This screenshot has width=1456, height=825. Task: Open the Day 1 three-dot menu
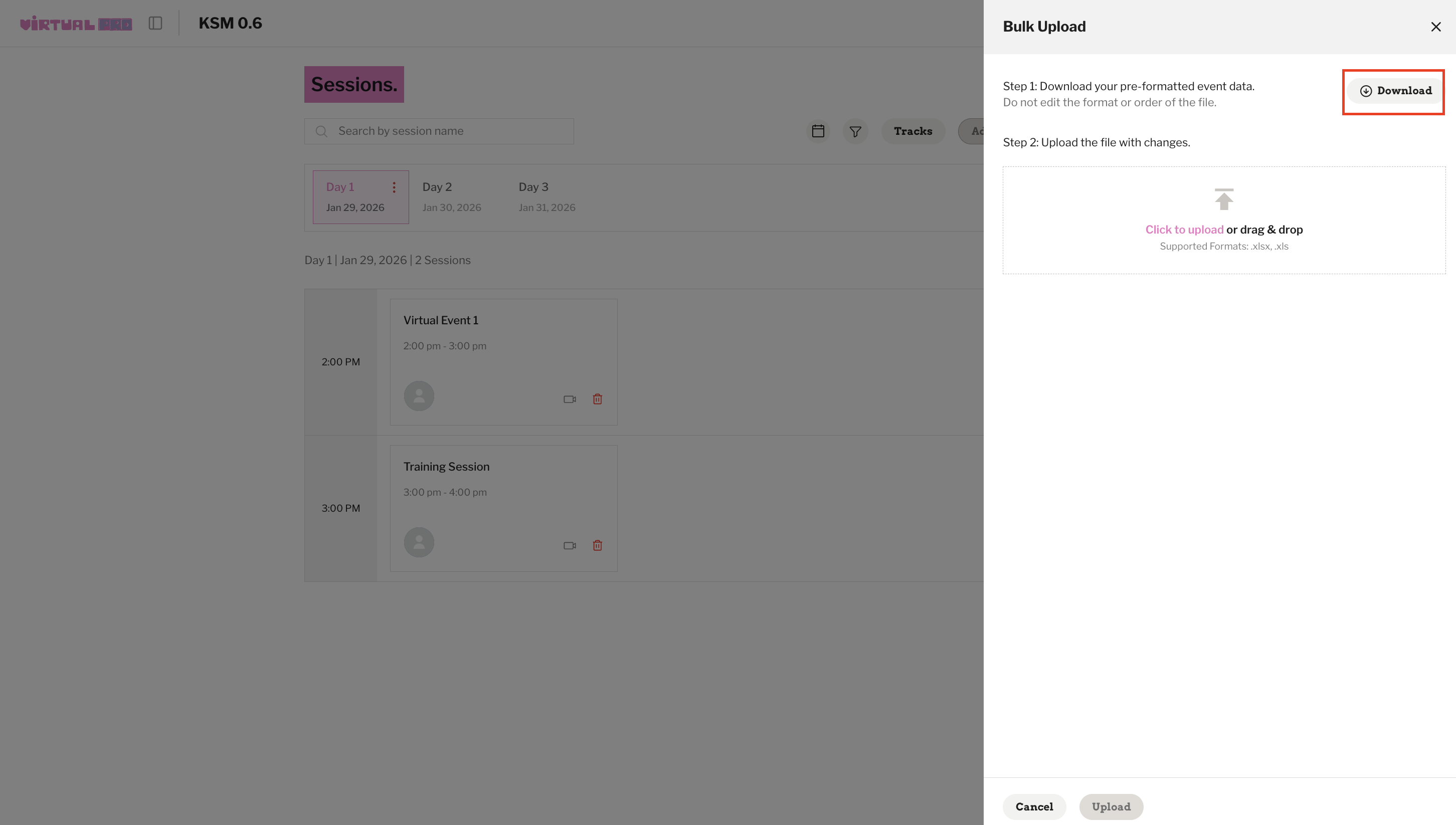click(394, 187)
